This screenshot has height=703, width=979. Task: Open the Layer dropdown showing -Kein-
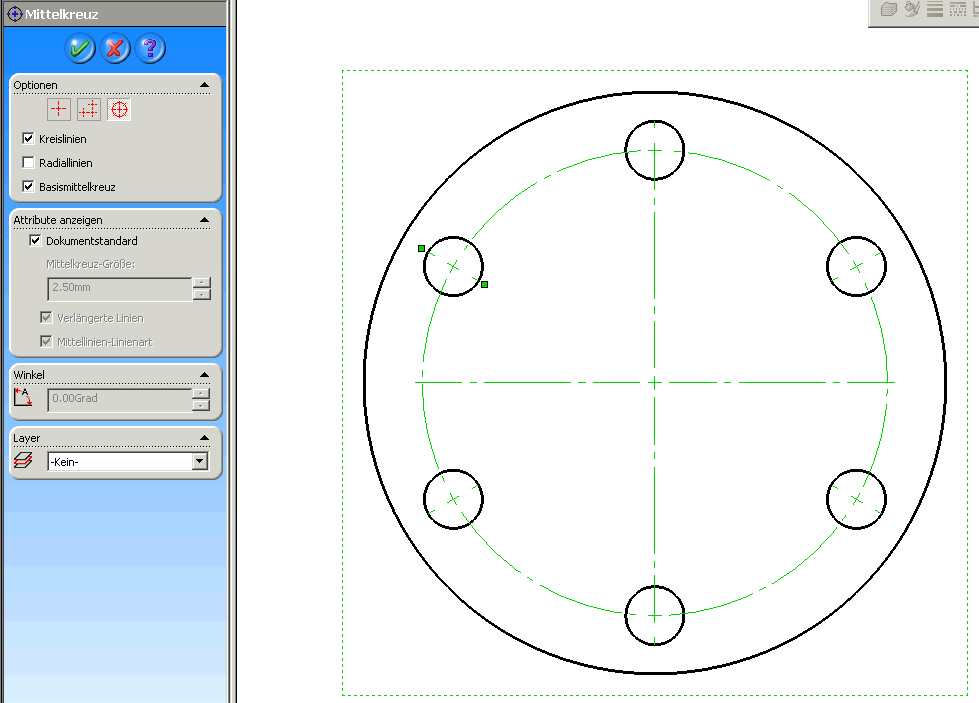coord(200,461)
